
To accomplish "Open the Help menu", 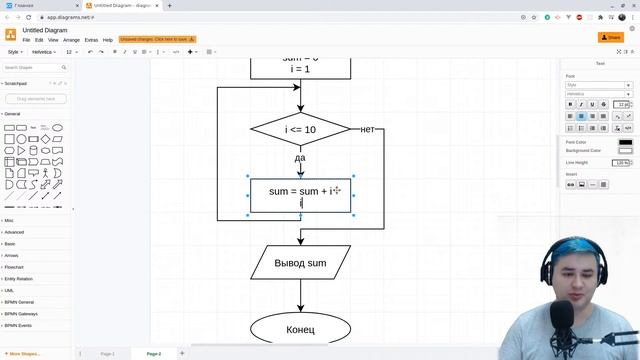I will 108,40.
